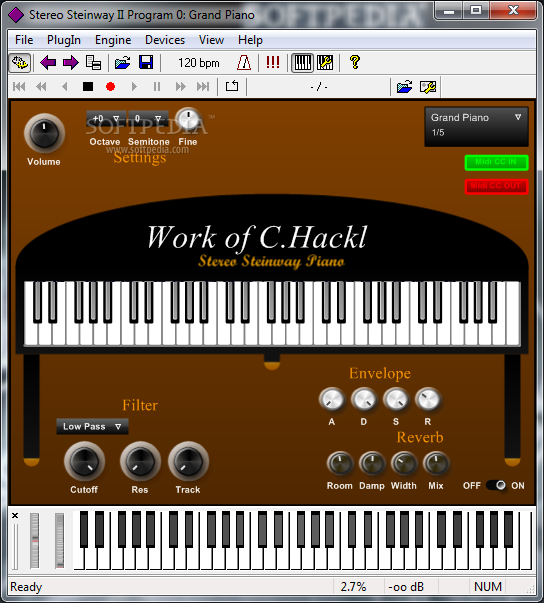Click the envelope A (attack) knob
Viewport: 544px width, 603px height.
[x=332, y=400]
